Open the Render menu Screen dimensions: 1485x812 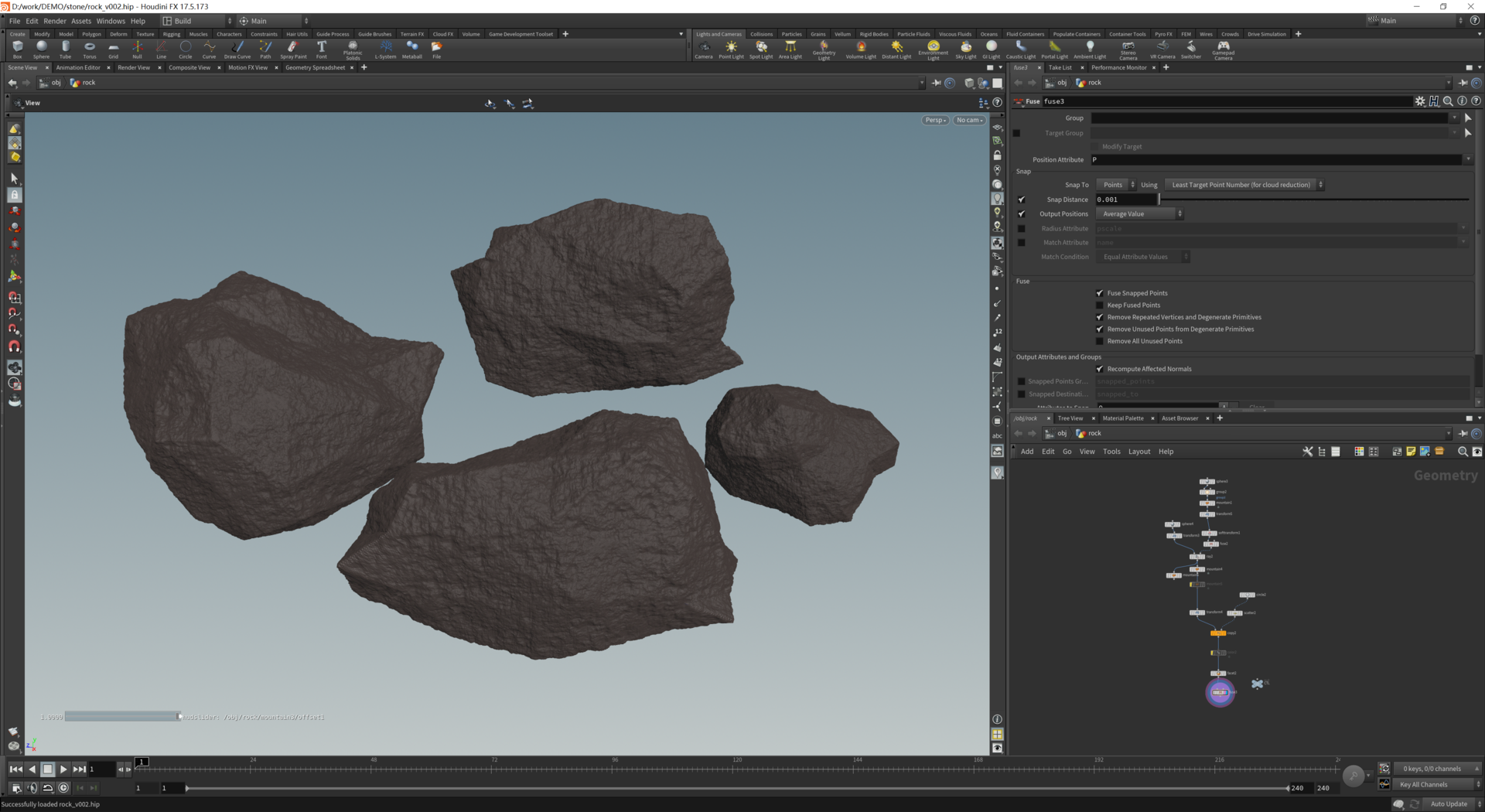tap(54, 21)
